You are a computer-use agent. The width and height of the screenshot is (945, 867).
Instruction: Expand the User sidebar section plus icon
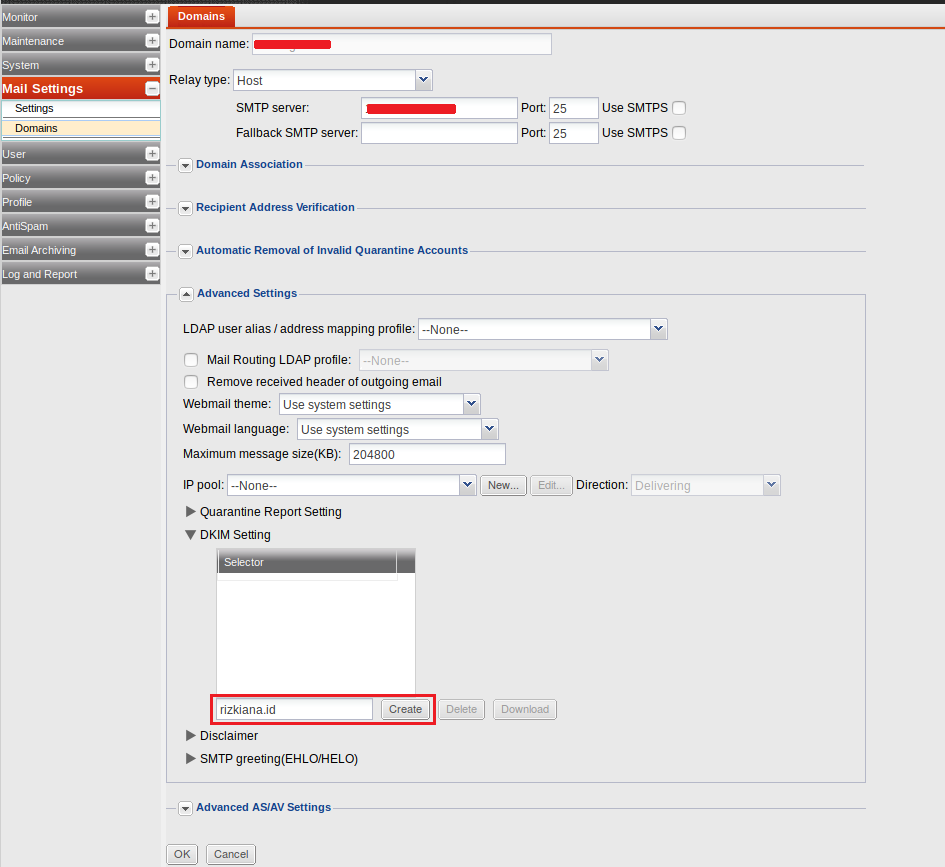tap(151, 153)
